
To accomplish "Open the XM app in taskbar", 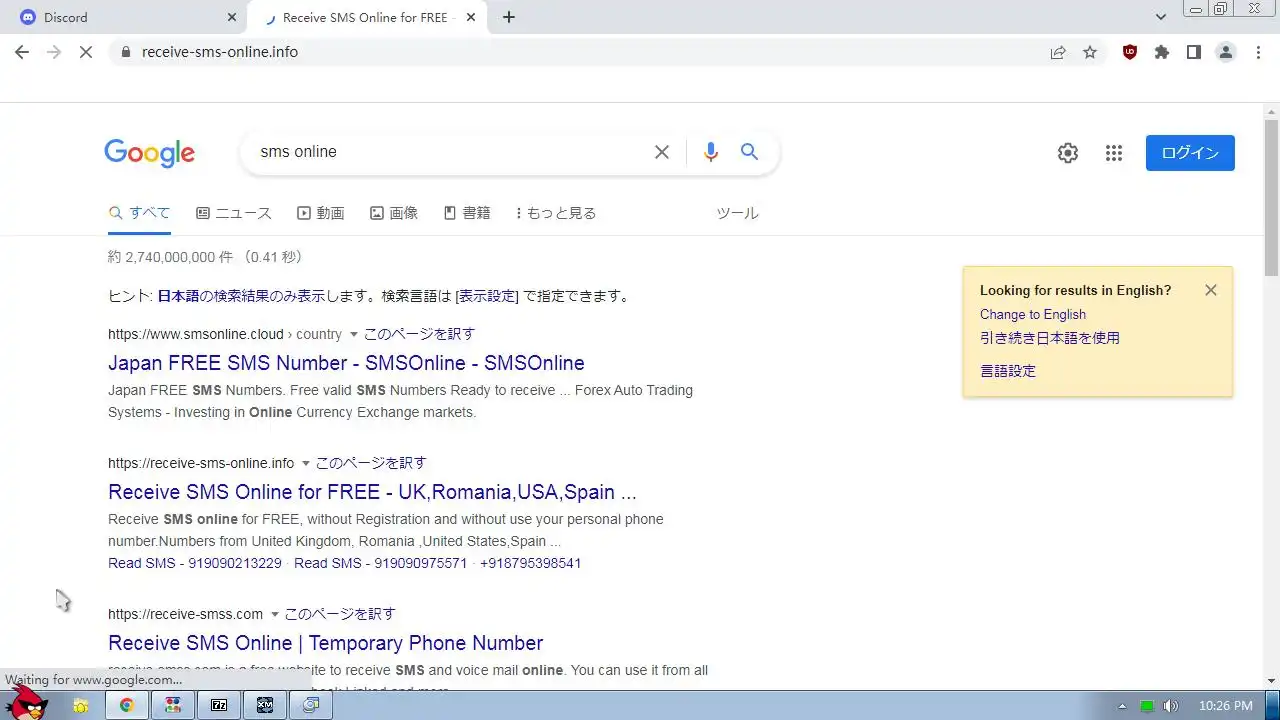I will pos(265,705).
